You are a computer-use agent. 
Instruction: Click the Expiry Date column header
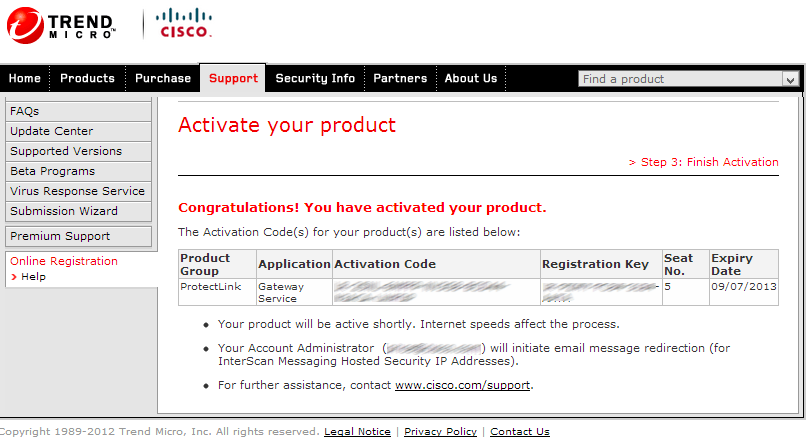point(744,264)
